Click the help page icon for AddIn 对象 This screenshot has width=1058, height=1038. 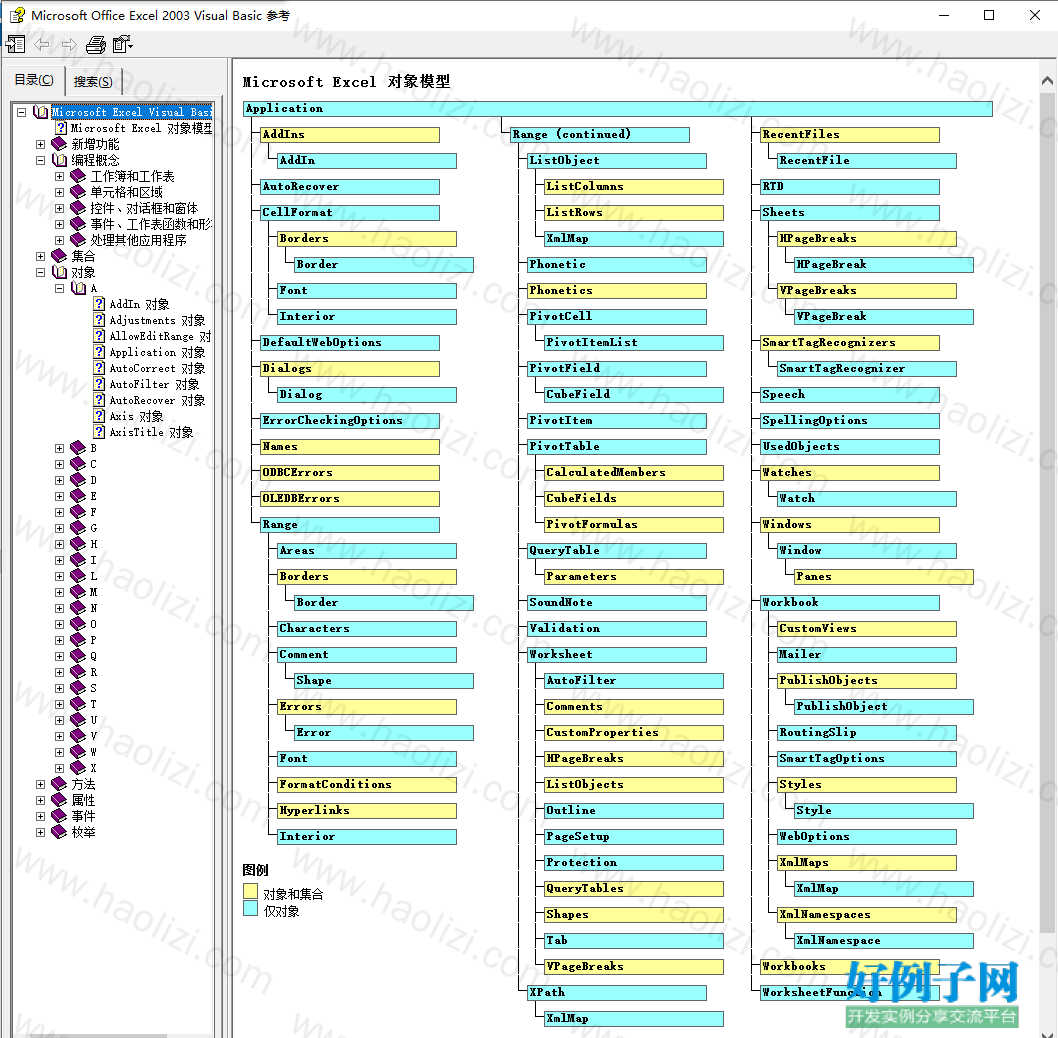click(x=99, y=304)
